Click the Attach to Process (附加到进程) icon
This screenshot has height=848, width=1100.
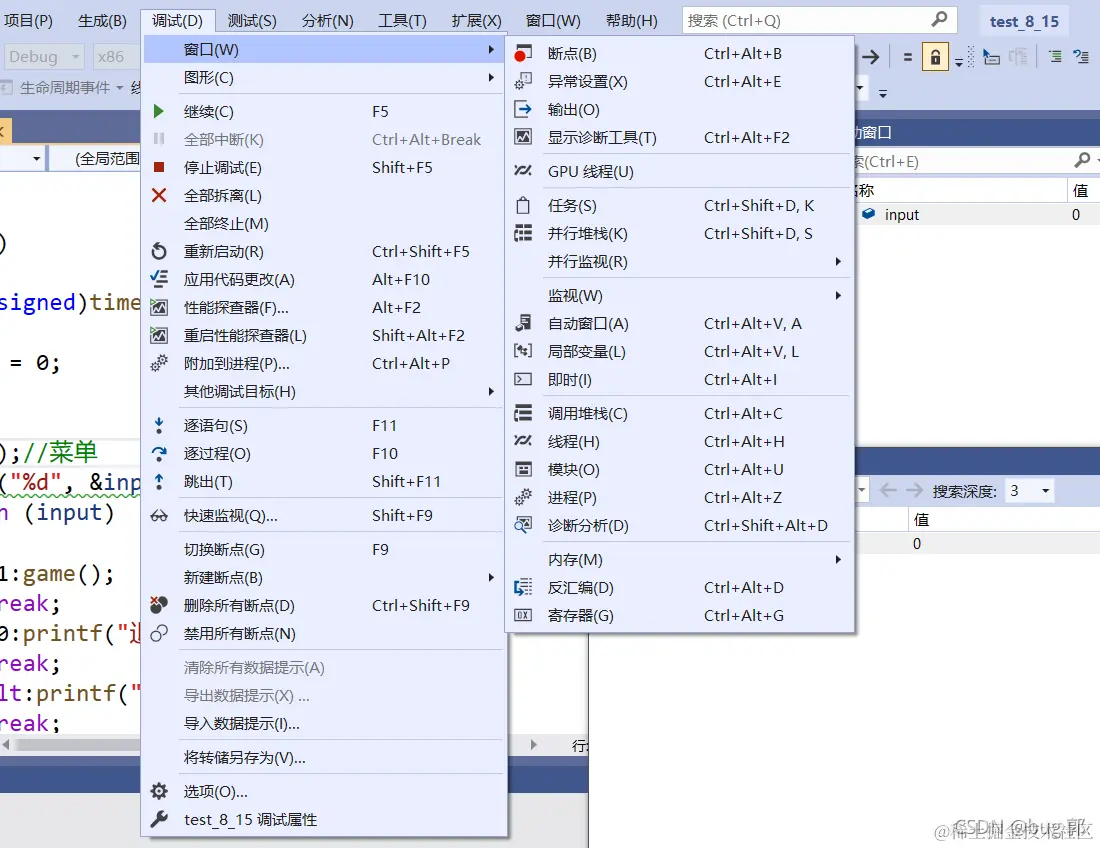[x=159, y=363]
